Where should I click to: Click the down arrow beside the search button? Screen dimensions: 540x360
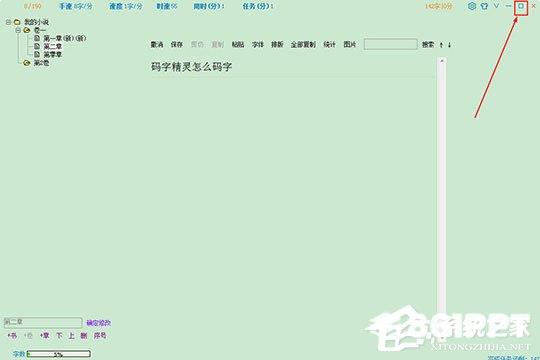(x=449, y=45)
